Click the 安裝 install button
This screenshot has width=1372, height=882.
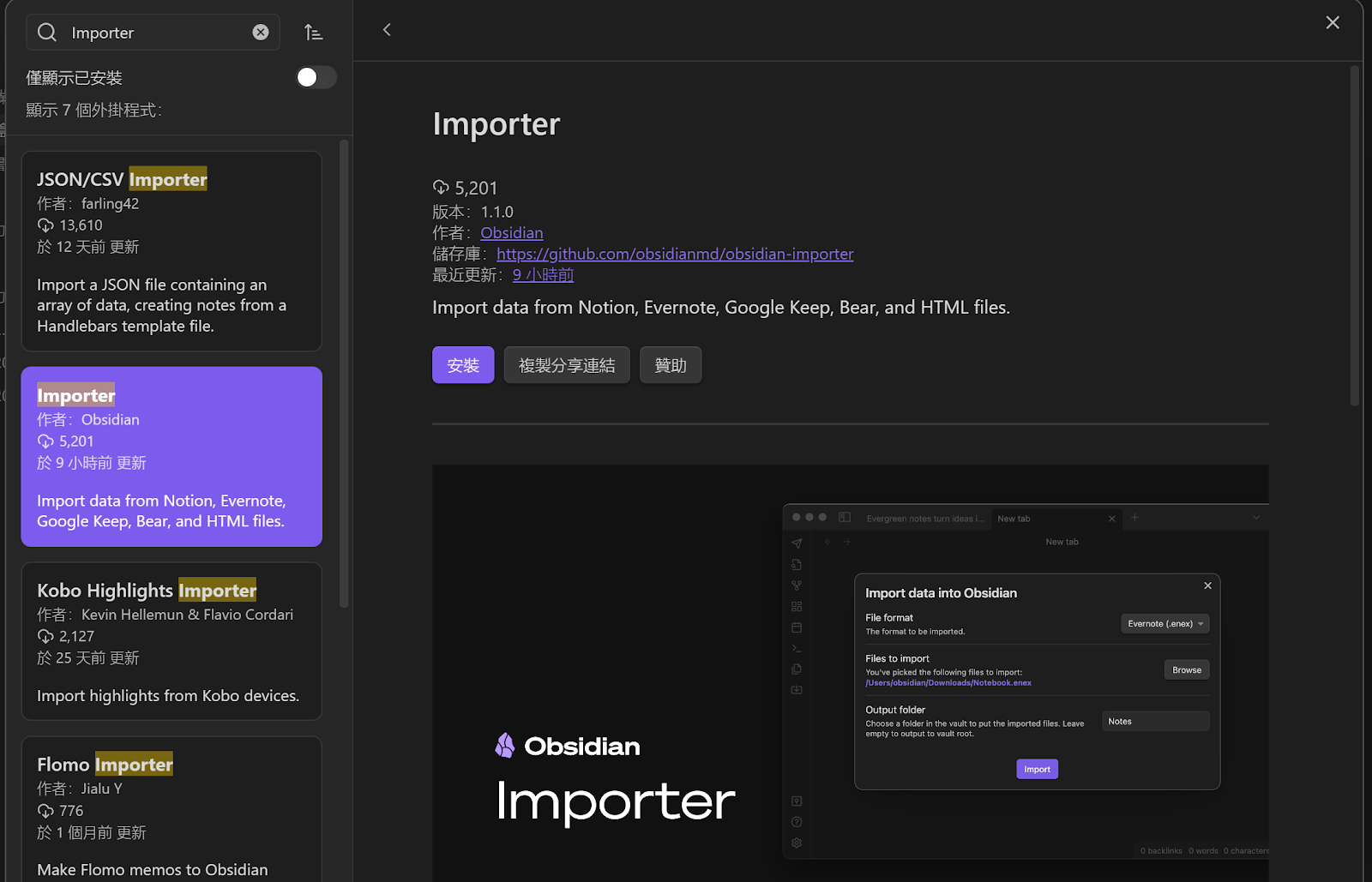(463, 365)
